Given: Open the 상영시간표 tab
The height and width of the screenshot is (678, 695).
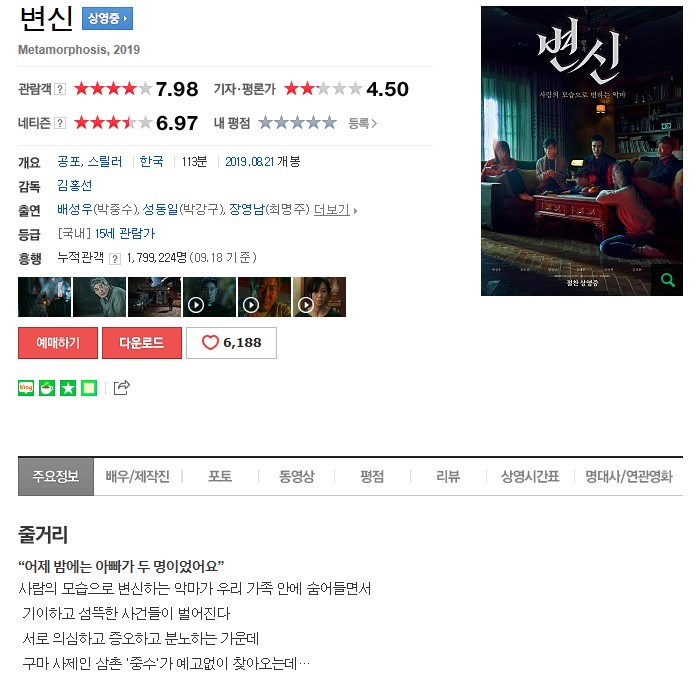Looking at the screenshot, I should click(530, 476).
